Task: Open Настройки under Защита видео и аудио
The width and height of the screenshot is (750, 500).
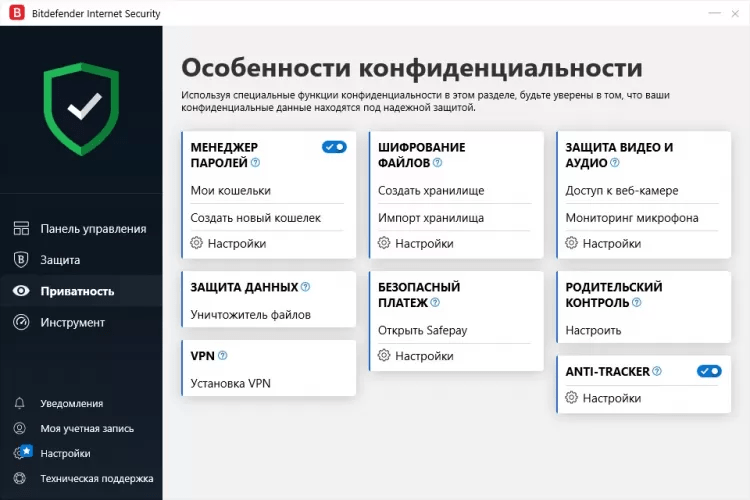Action: (x=611, y=243)
